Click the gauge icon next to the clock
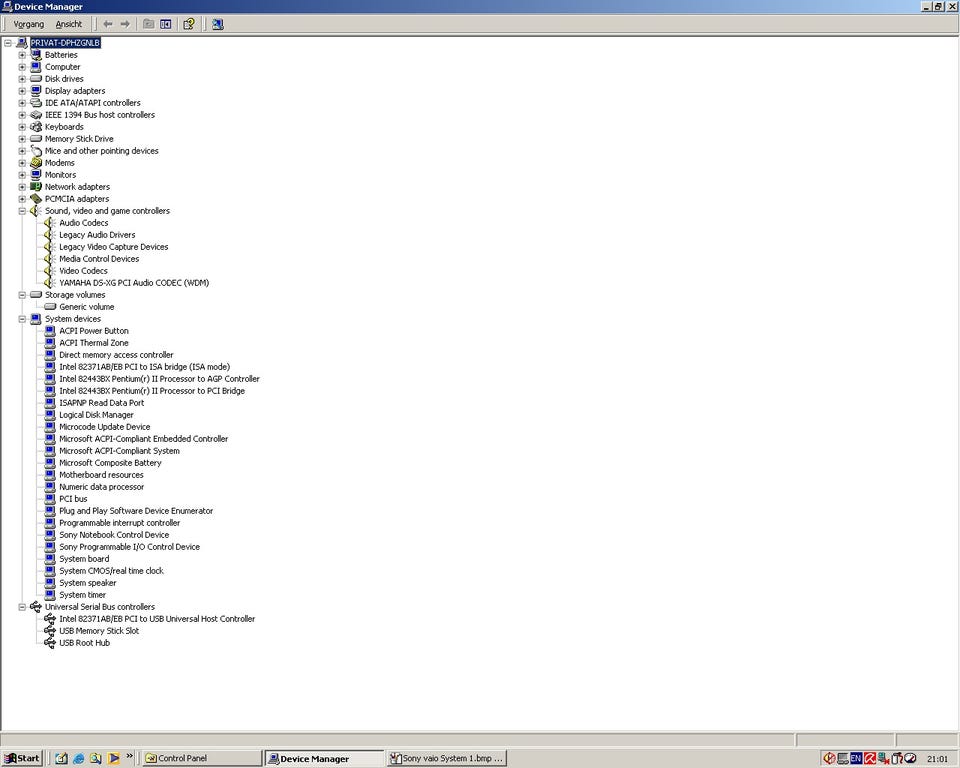Screen dimensions: 960x768 pos(910,758)
